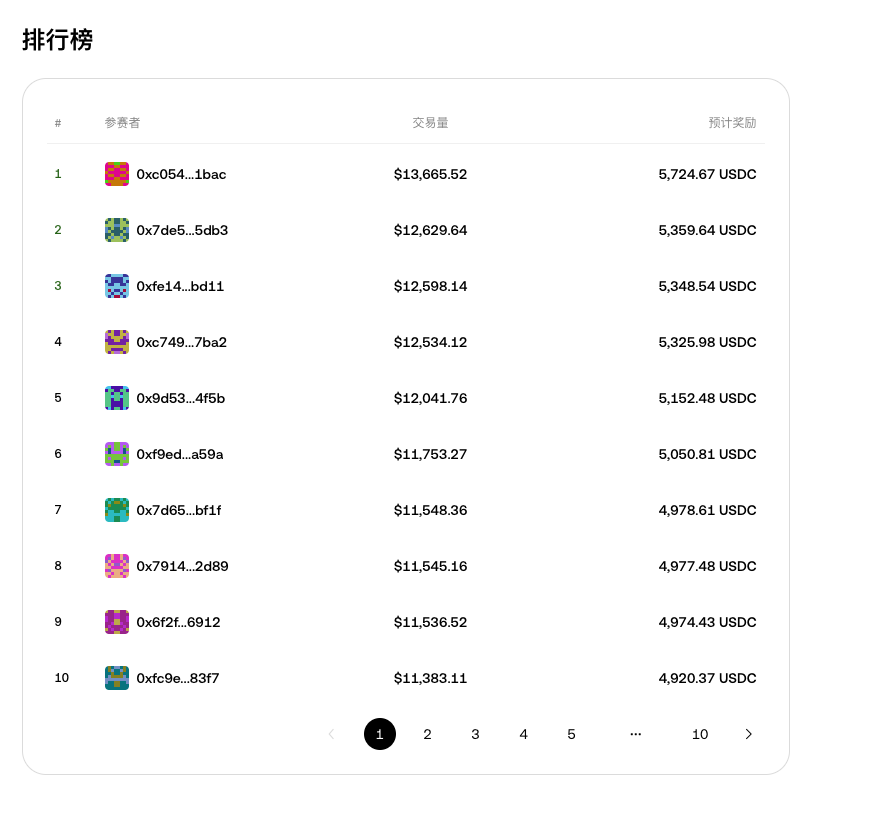
Task: Go to page 5 of leaderboard
Action: [x=572, y=734]
